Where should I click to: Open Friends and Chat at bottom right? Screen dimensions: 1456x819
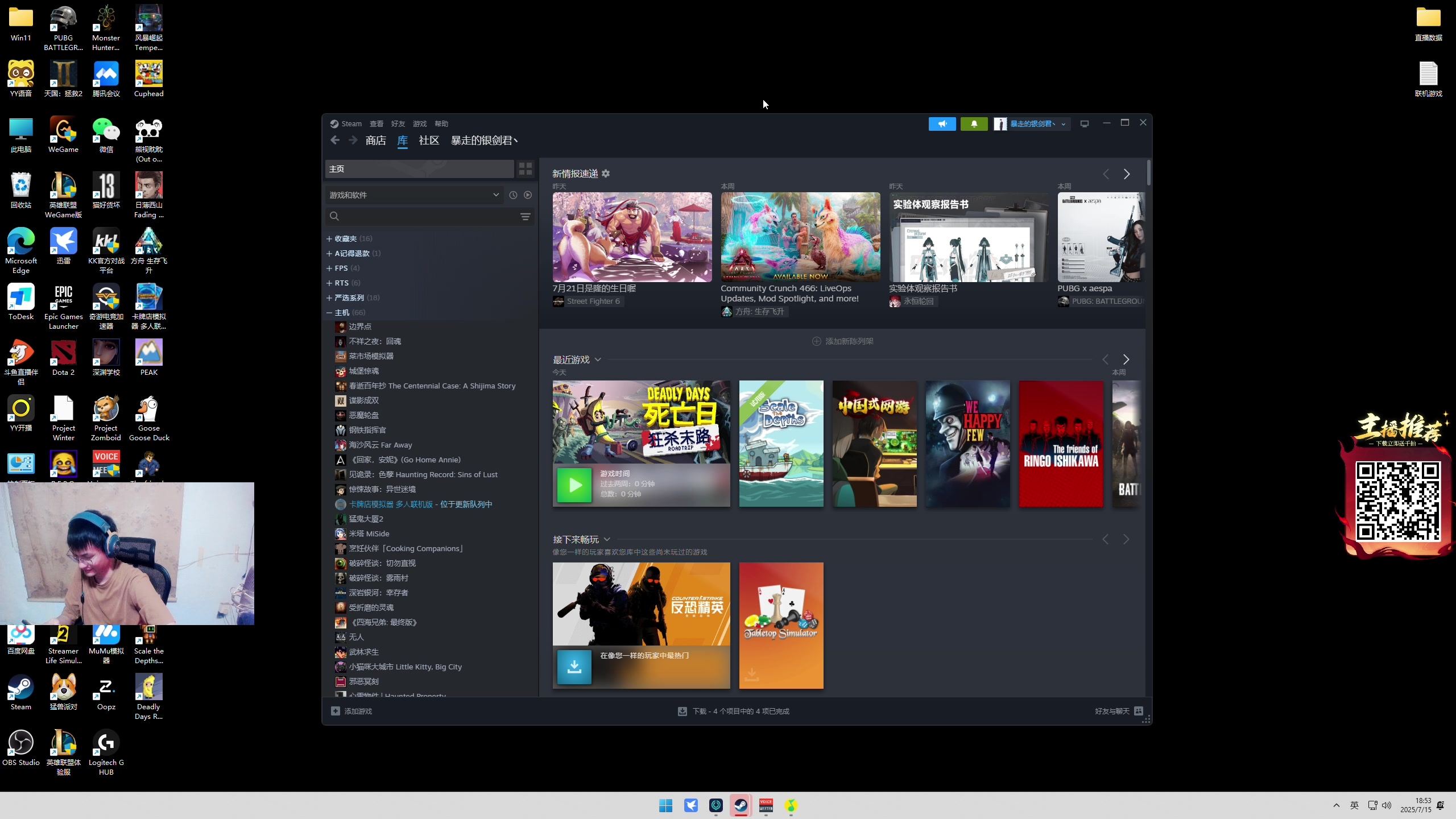[x=1119, y=711]
